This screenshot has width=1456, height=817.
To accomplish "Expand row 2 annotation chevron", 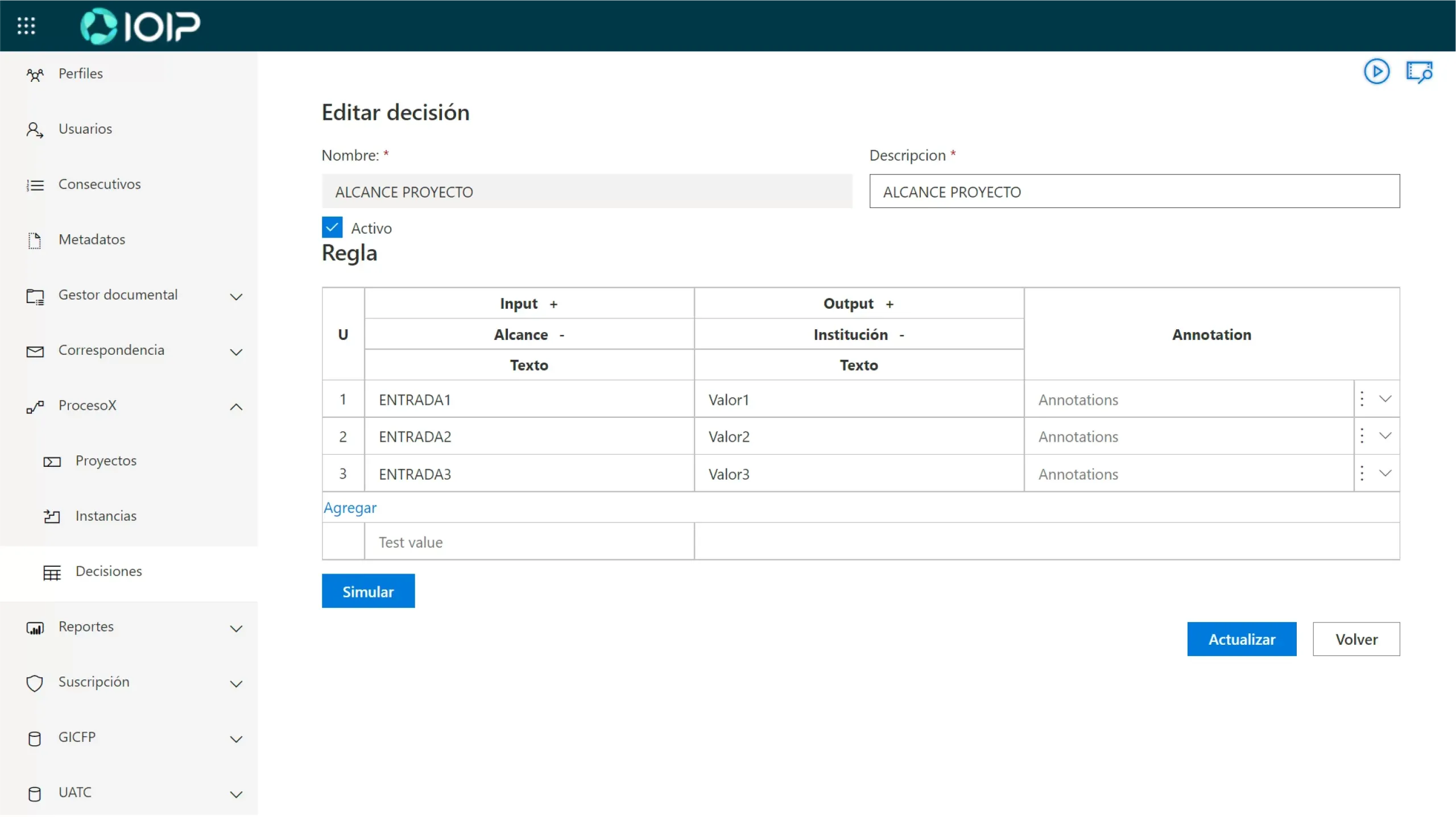I will (x=1385, y=436).
